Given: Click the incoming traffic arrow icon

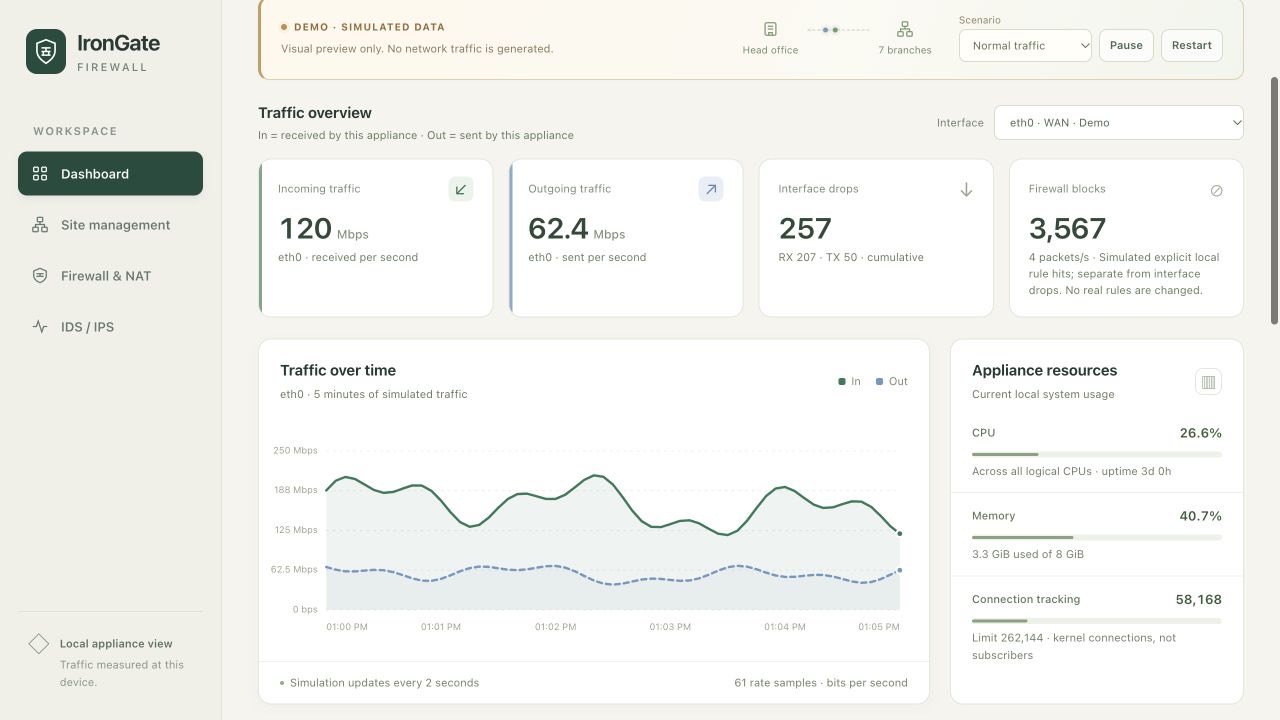Looking at the screenshot, I should 461,189.
